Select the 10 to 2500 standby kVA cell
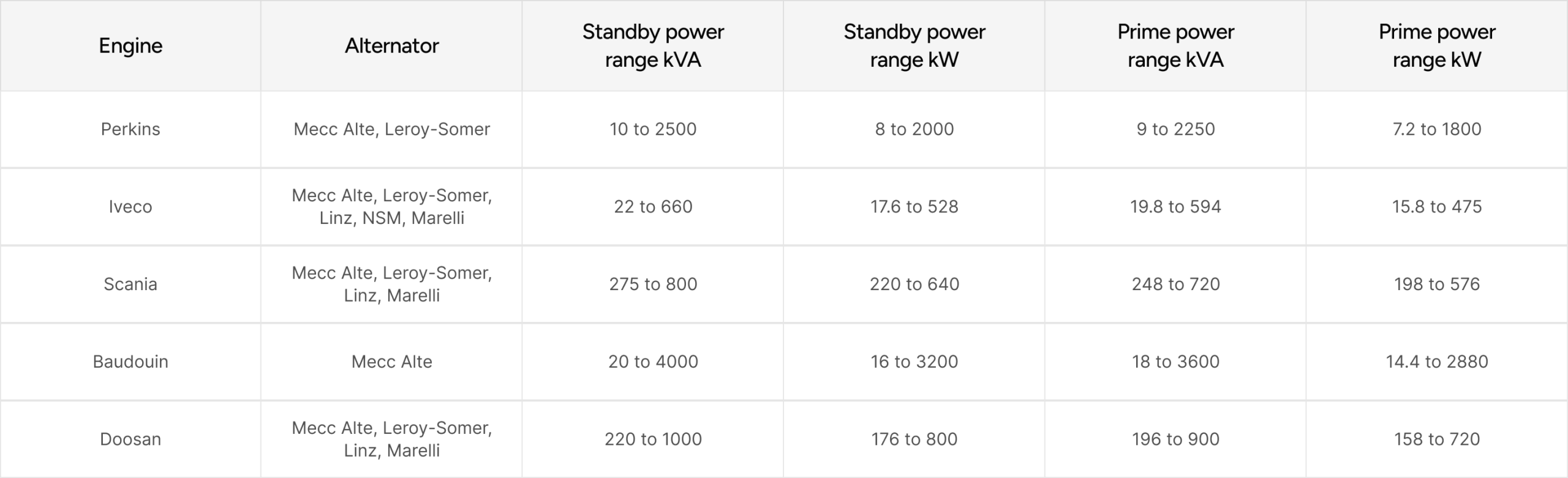This screenshot has width=1568, height=478. 653,129
